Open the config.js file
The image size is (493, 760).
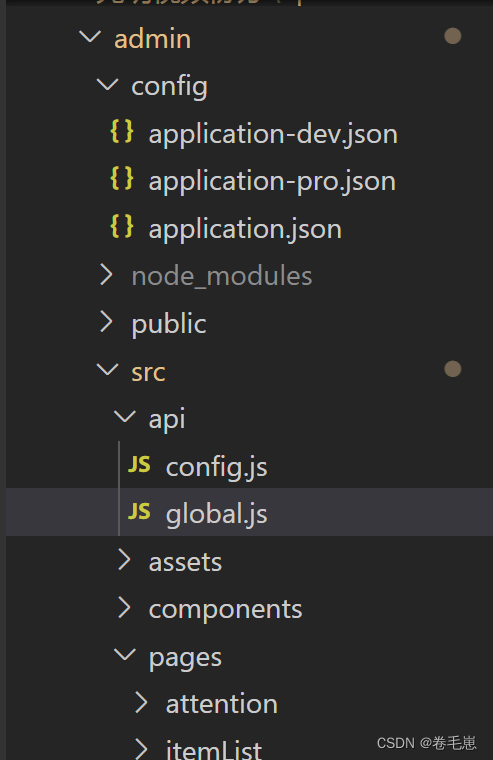[x=217, y=467]
